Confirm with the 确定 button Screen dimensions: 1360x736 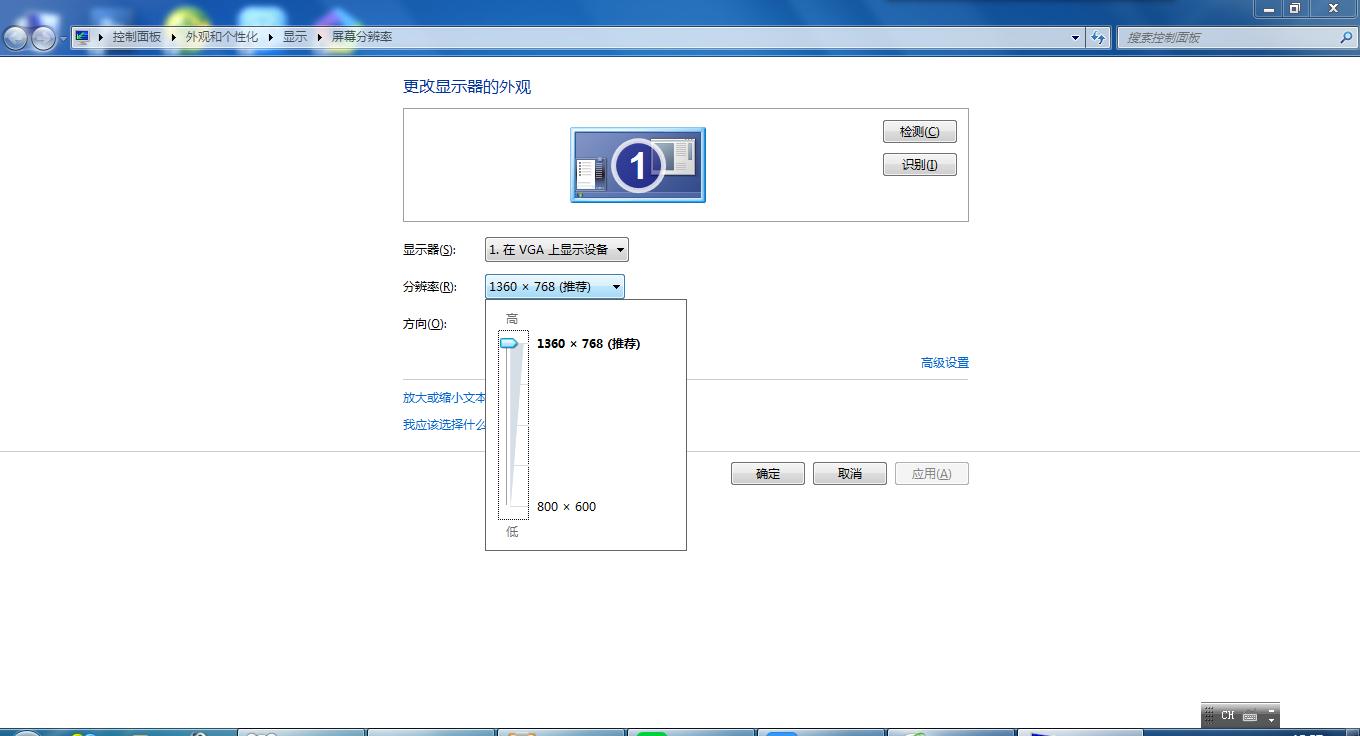(768, 474)
